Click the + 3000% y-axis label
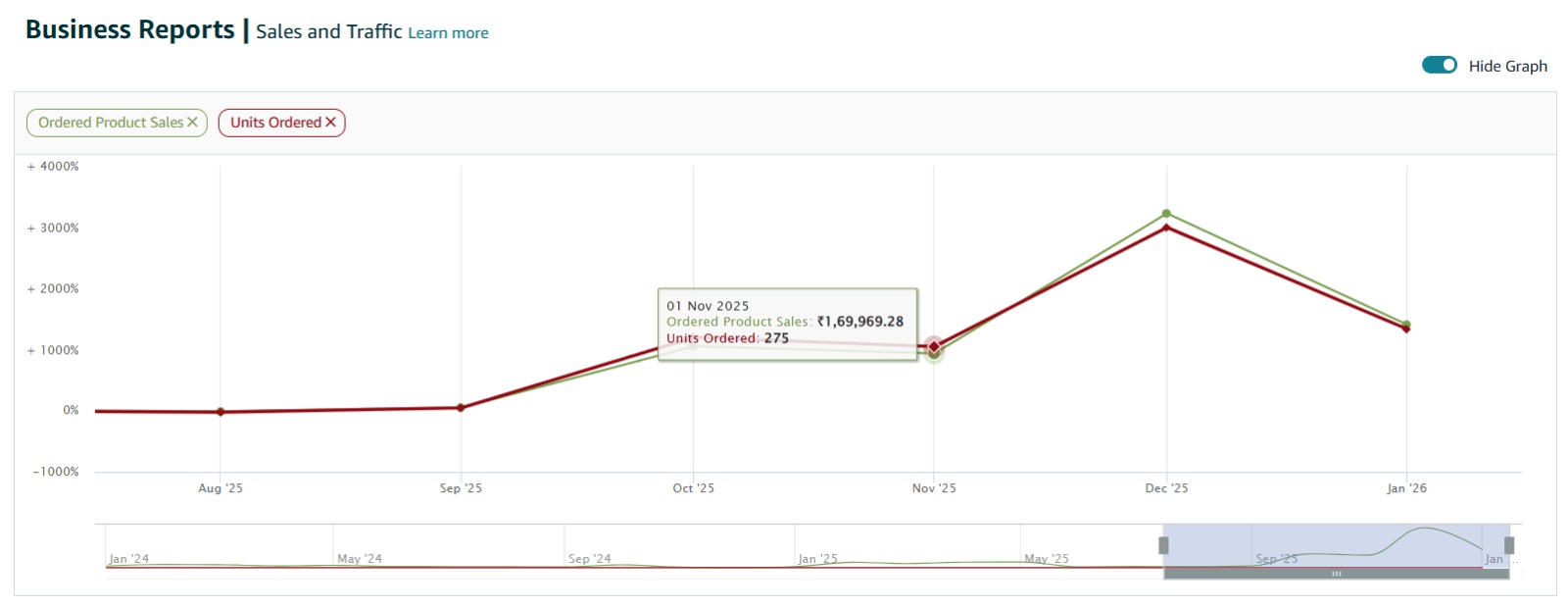Image resolution: width=1568 pixels, height=606 pixels. [x=53, y=228]
